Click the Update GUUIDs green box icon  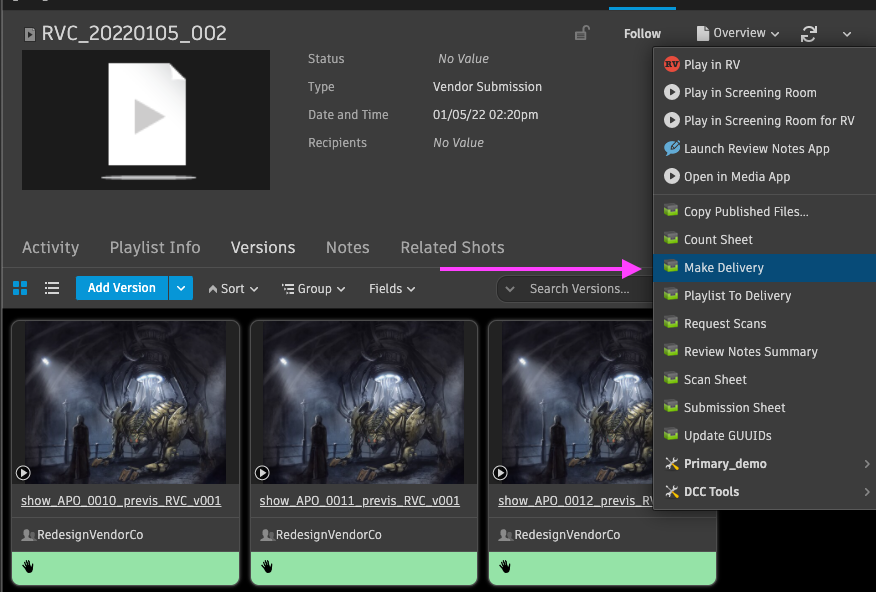coord(671,435)
